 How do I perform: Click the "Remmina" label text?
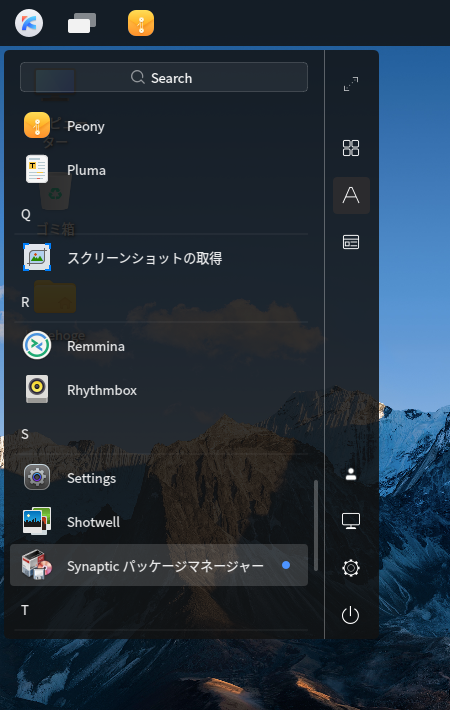(96, 346)
